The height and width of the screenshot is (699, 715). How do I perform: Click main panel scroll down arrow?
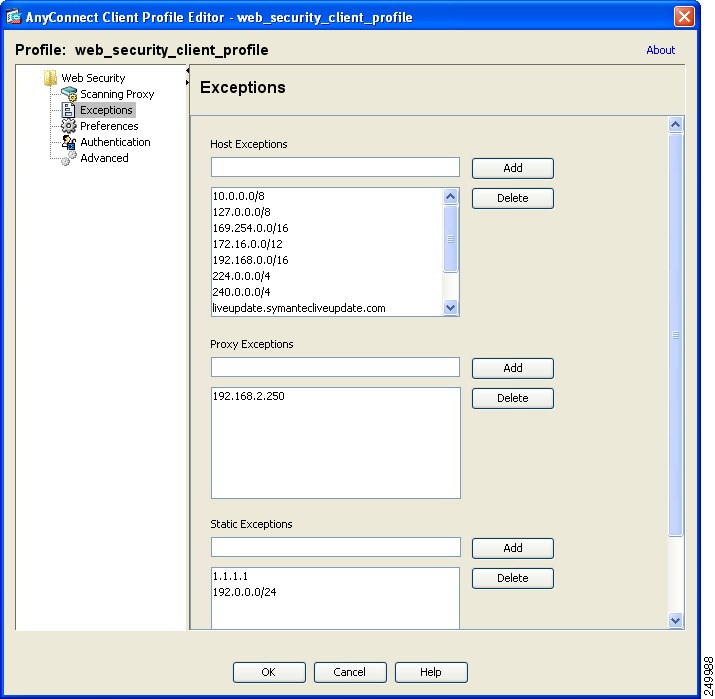pyautogui.click(x=675, y=620)
